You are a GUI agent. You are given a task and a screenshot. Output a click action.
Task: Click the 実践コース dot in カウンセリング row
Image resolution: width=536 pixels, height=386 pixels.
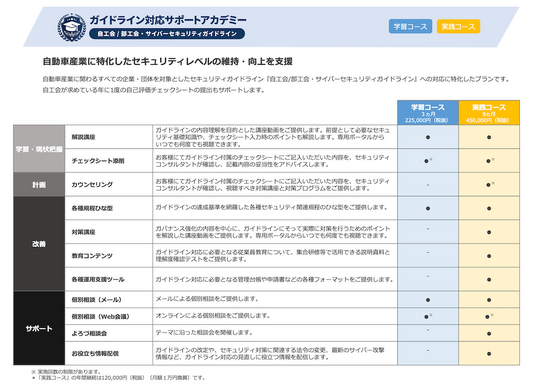489,185
